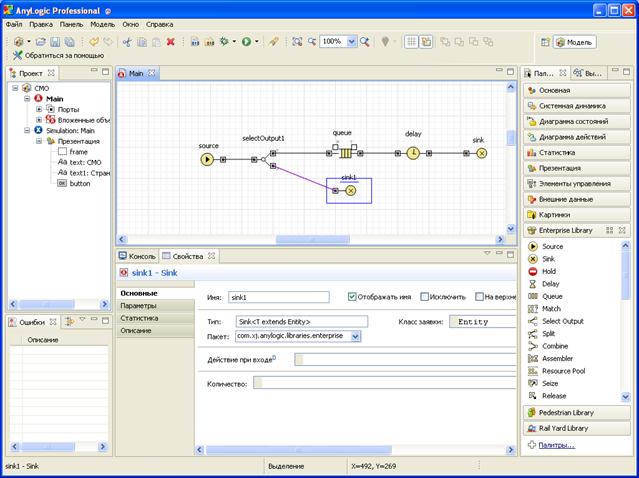Toggle the grid display toolbar button
Image resolution: width=639 pixels, height=478 pixels.
(411, 42)
